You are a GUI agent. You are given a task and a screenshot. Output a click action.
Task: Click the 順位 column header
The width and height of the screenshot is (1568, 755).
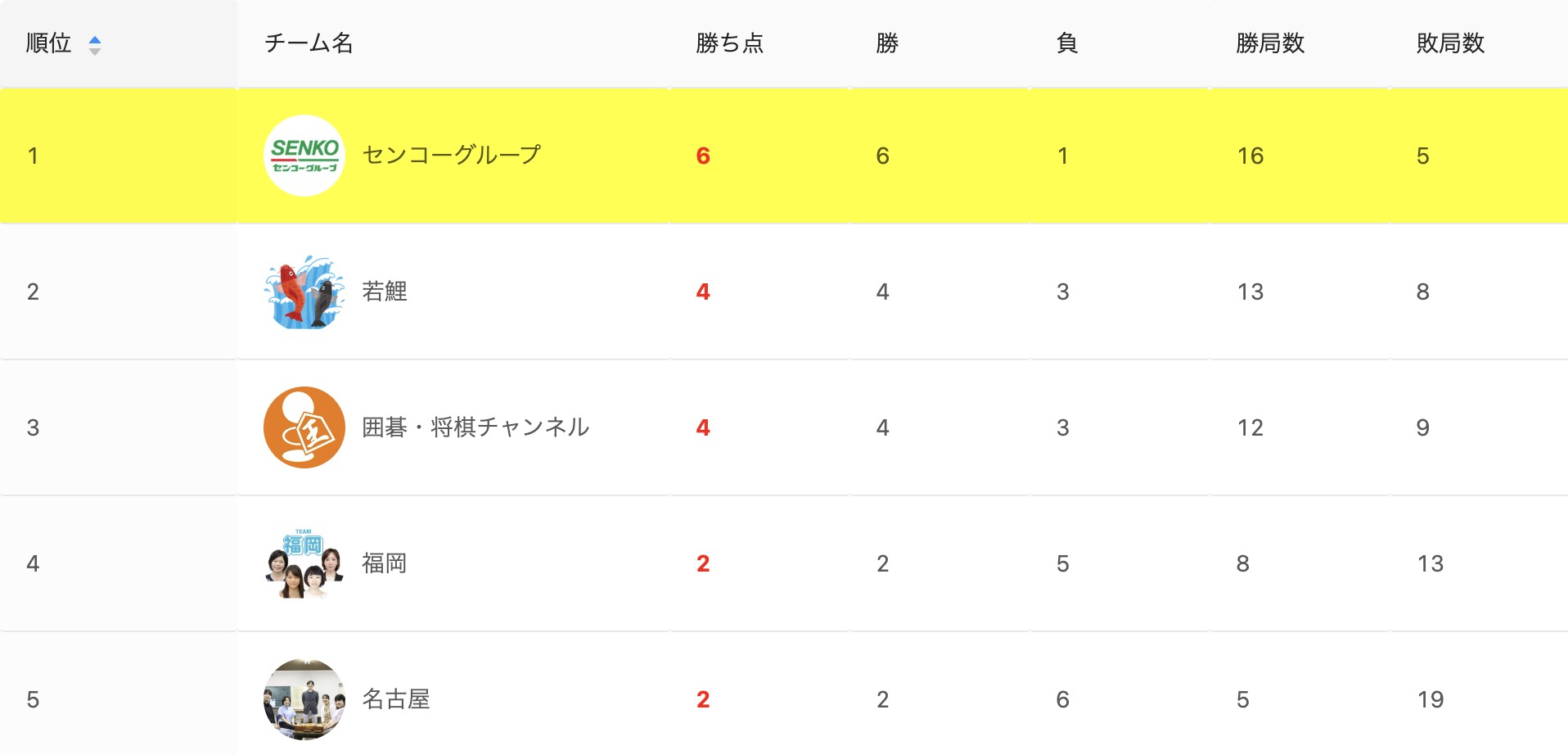49,43
